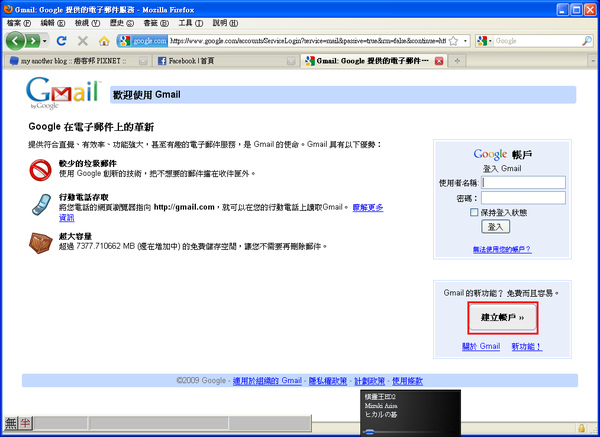Image resolution: width=600 pixels, height=437 pixels.
Task: Click the search magnifier icon
Action: click(x=587, y=41)
